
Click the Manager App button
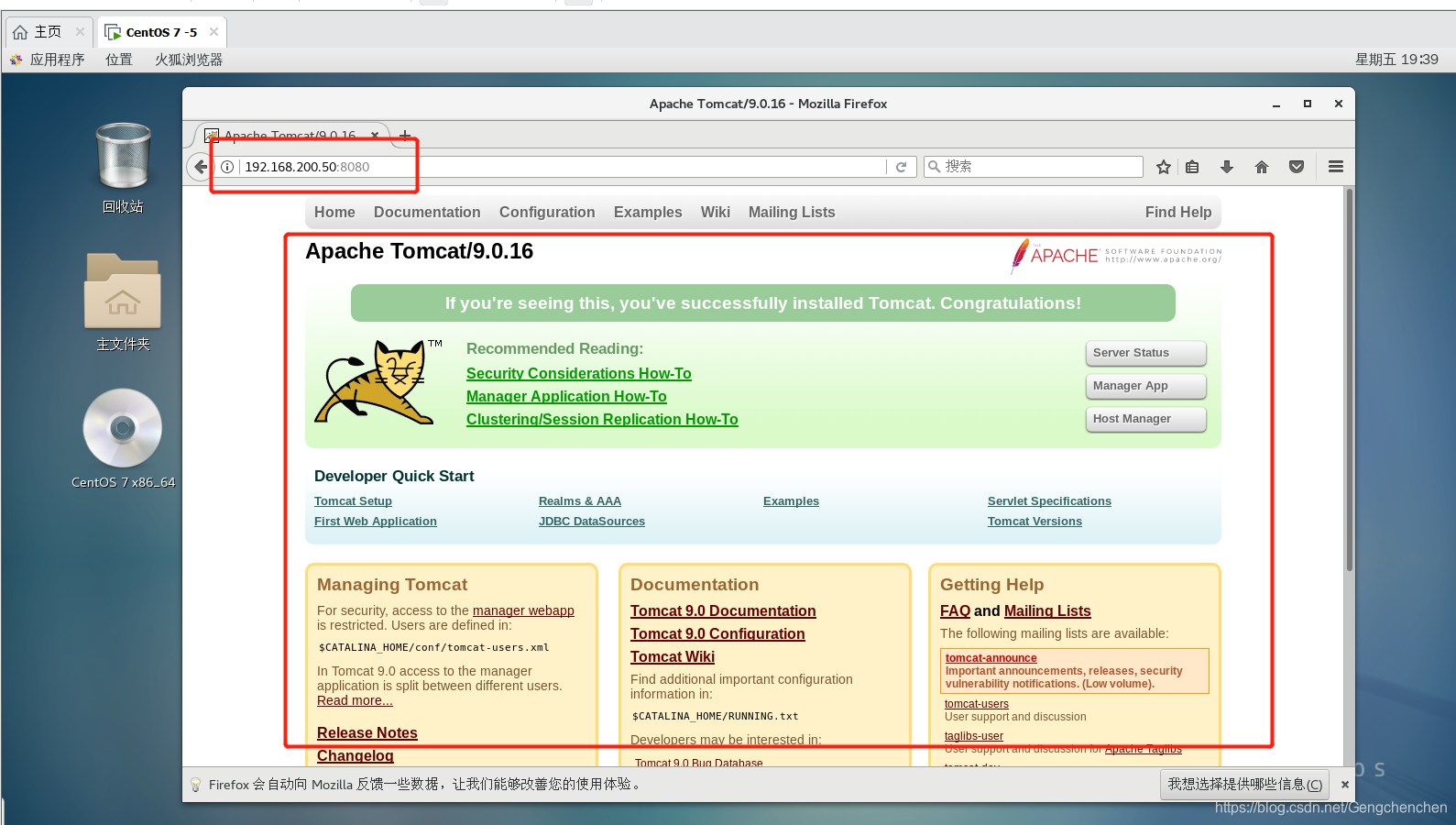pos(1146,386)
